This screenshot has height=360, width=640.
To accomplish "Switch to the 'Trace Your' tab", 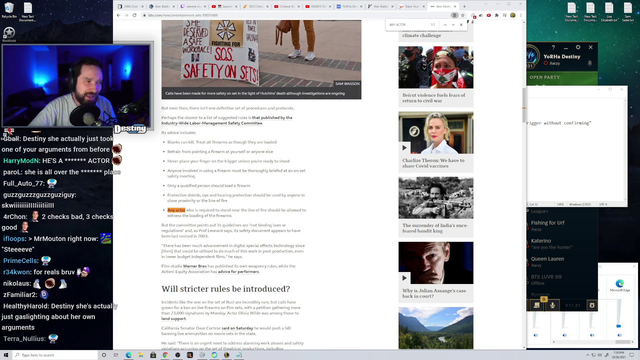I will coord(412,7).
